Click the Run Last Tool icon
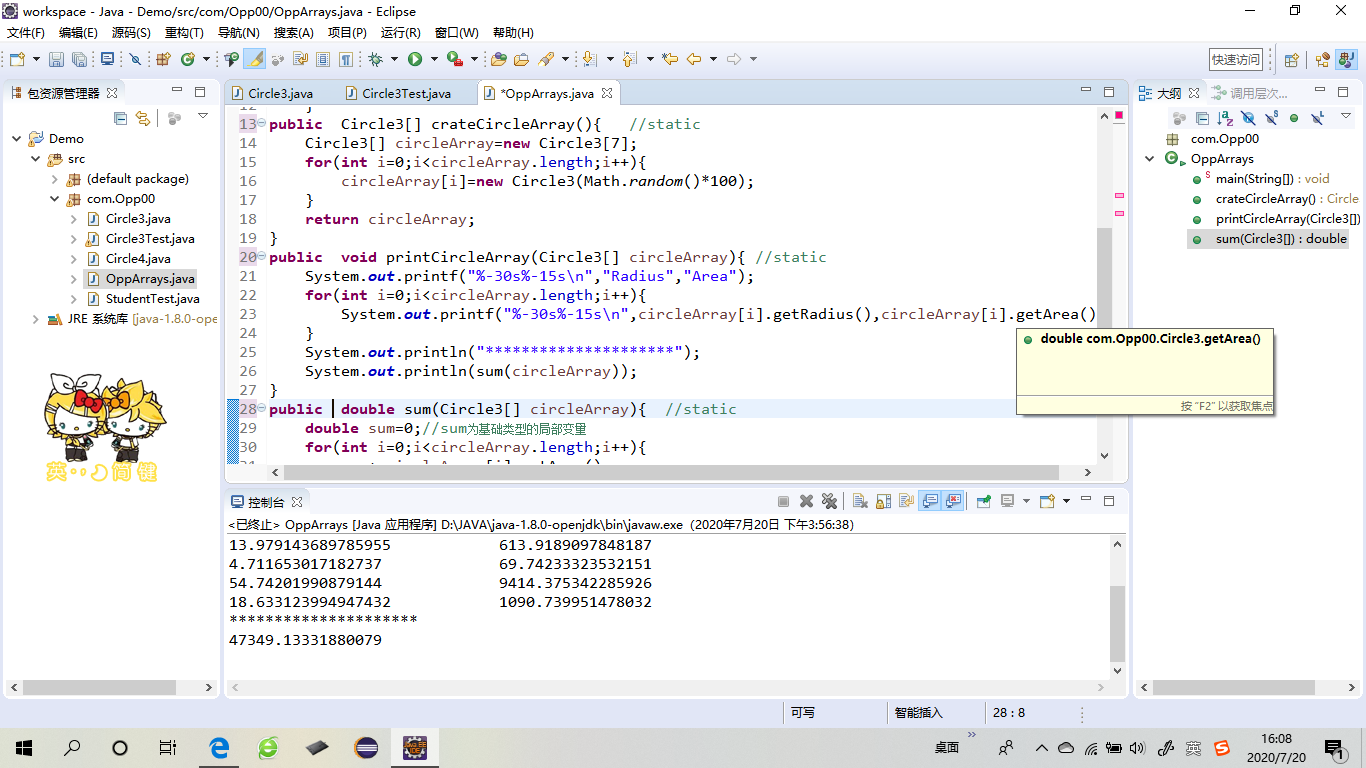1366x768 pixels. (455, 59)
